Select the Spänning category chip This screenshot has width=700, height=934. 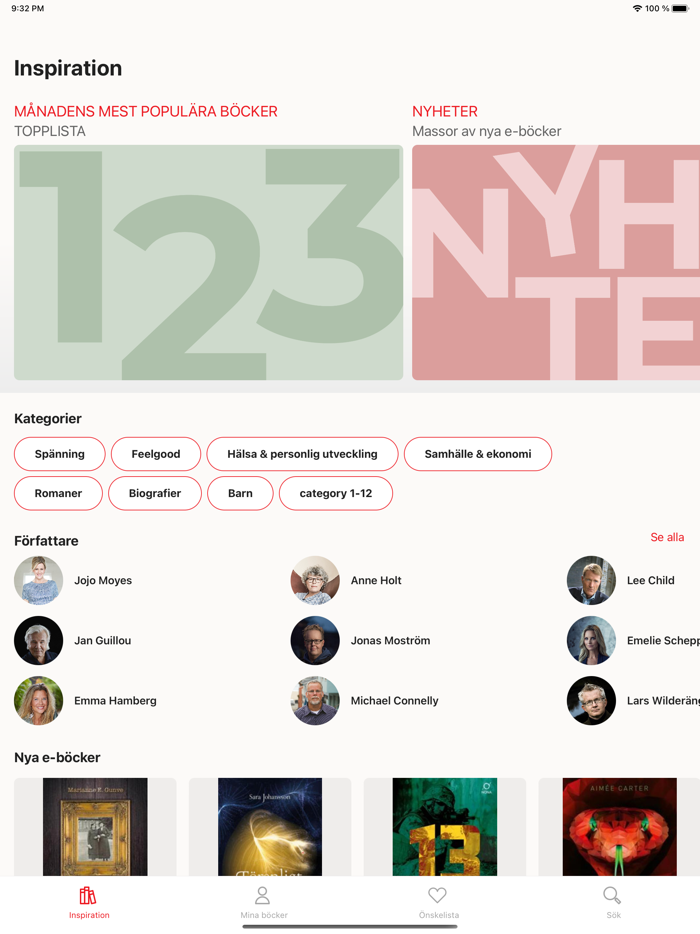(x=60, y=454)
